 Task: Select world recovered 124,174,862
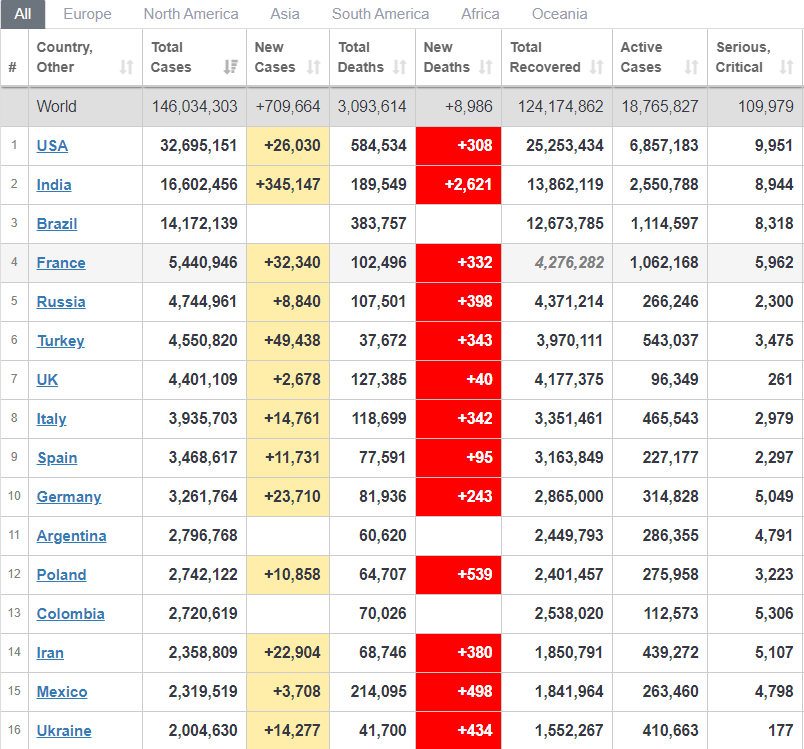point(560,106)
